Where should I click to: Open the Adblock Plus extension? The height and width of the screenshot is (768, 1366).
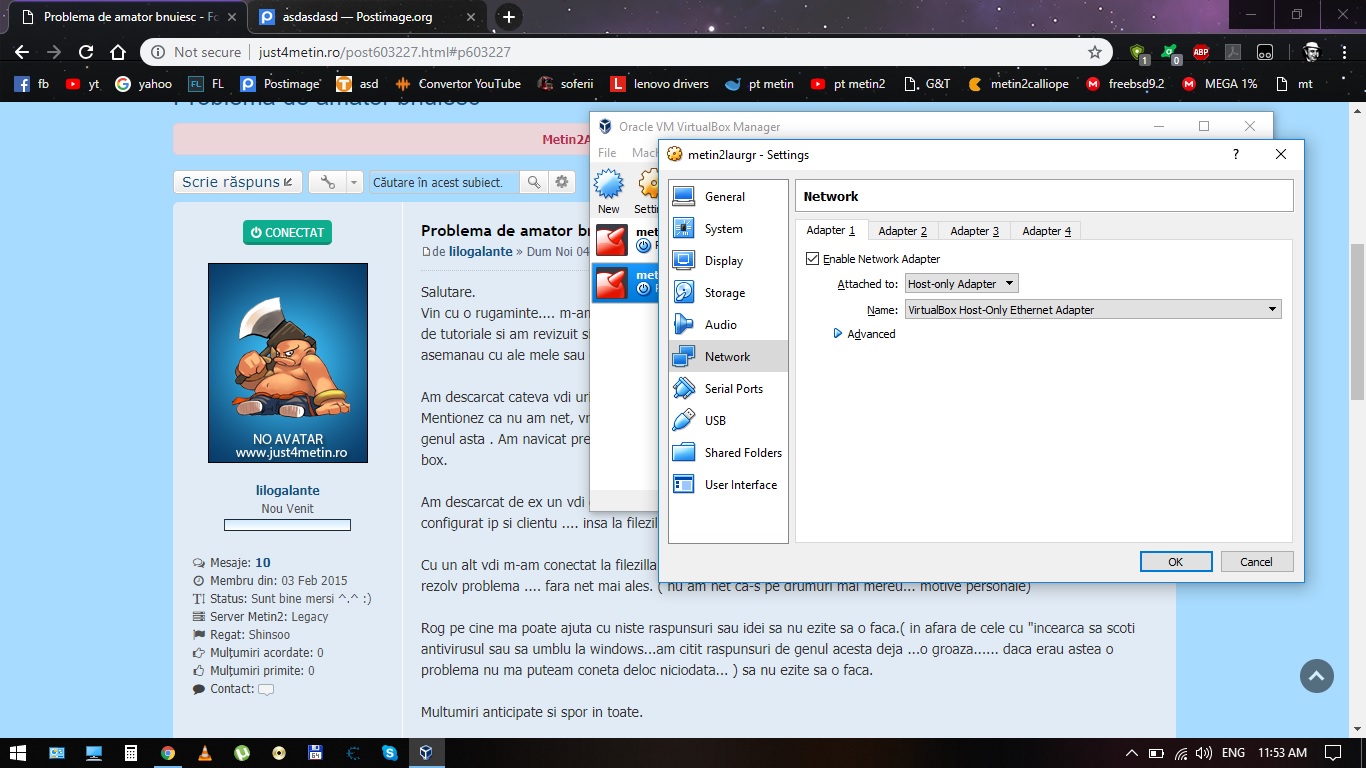pos(1201,52)
